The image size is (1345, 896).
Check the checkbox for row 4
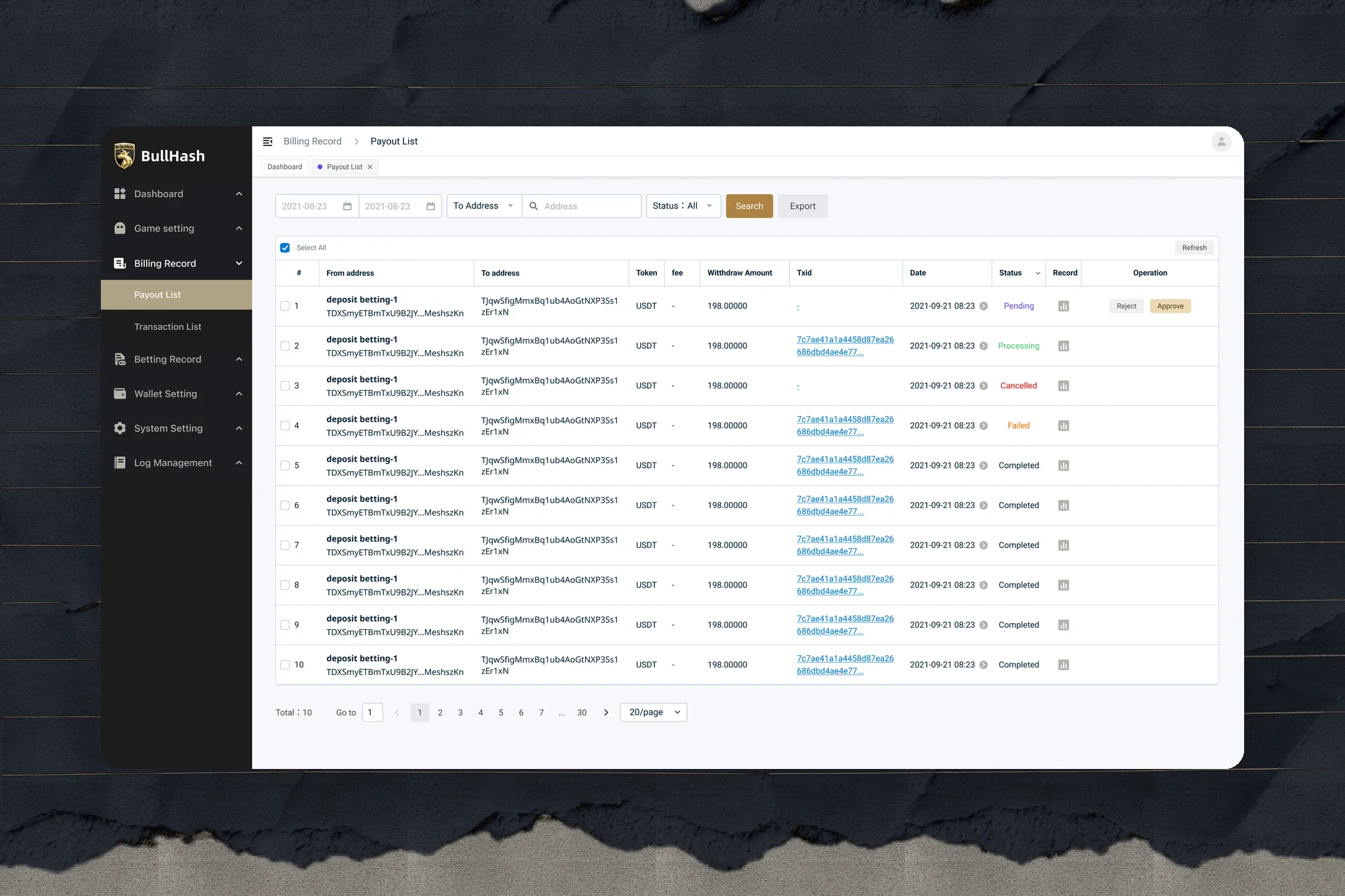pos(285,425)
